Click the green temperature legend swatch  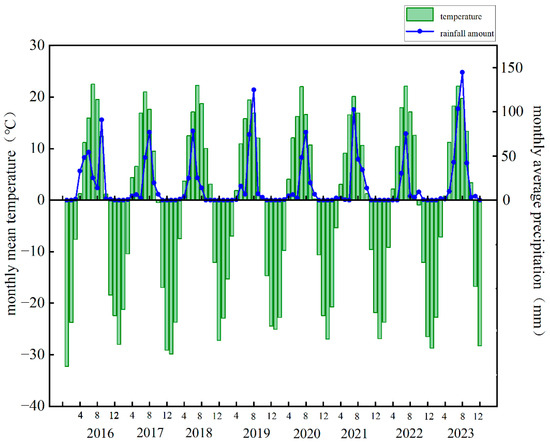[x=420, y=15]
